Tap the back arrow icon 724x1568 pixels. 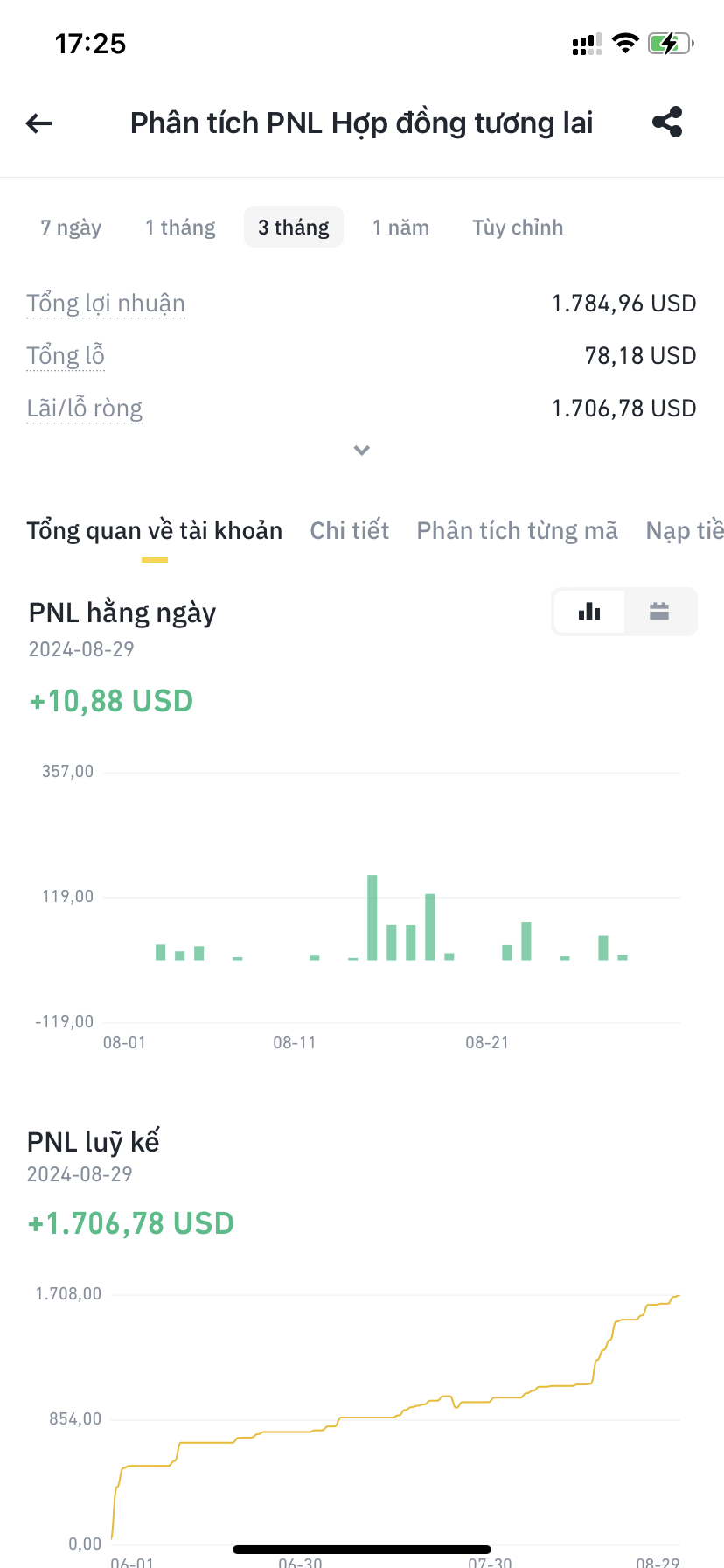point(39,123)
